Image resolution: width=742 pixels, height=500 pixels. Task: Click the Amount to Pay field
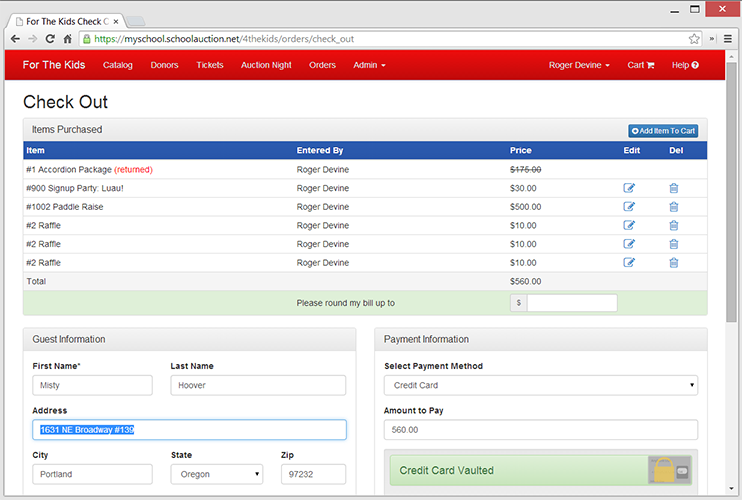[540, 430]
